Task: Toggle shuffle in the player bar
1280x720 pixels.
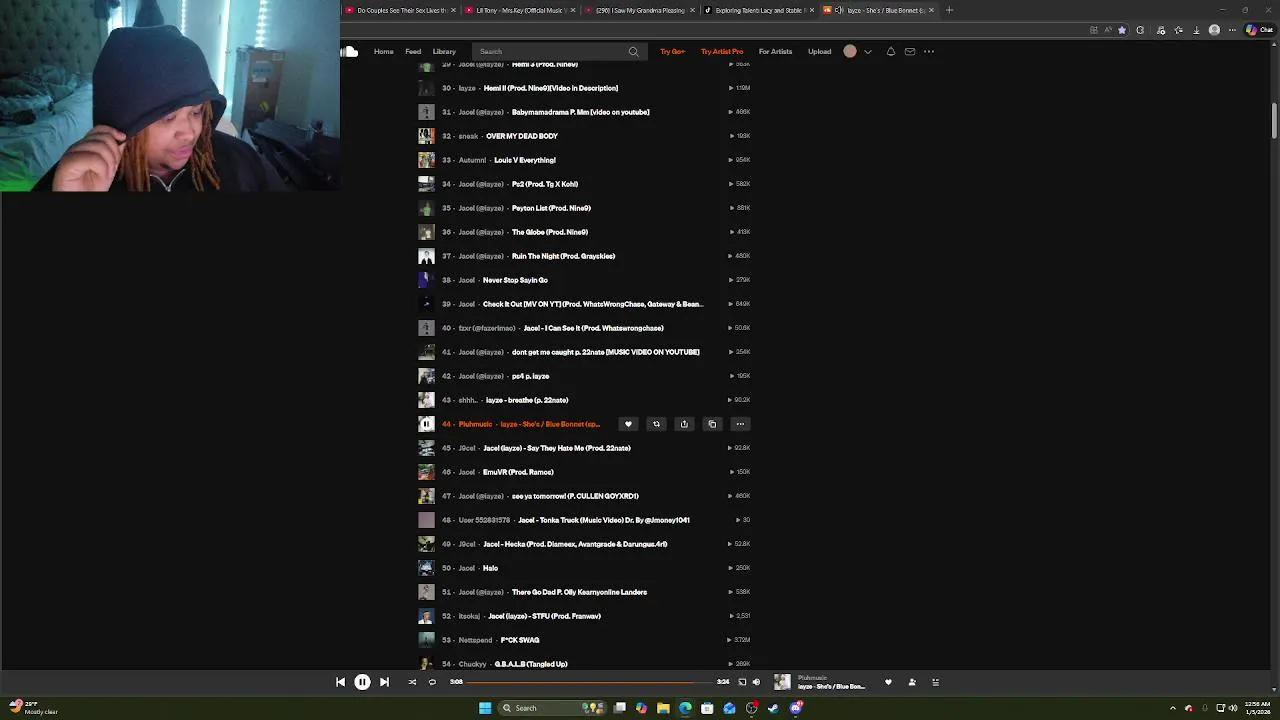Action: tap(412, 682)
